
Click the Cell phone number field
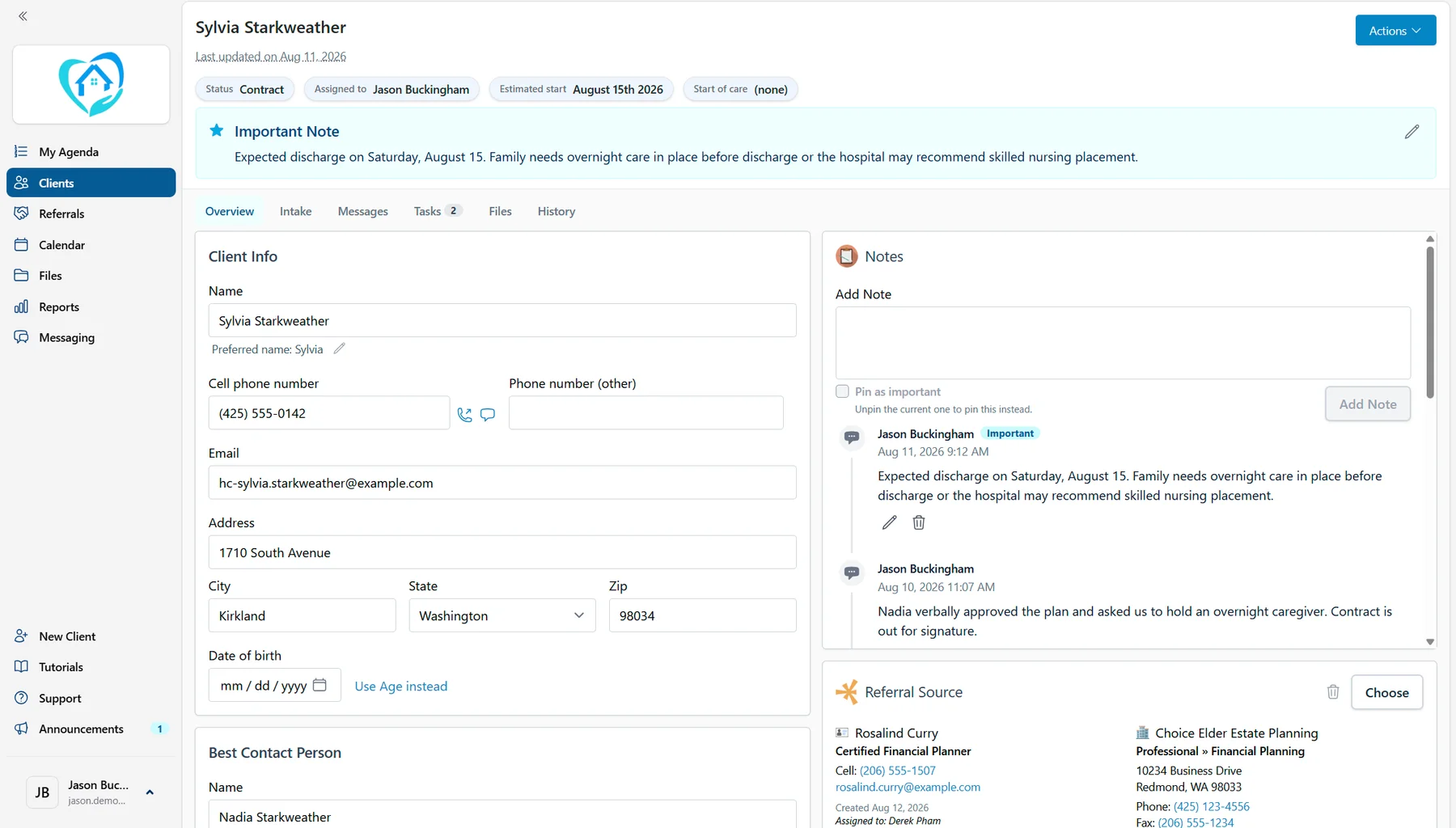pyautogui.click(x=329, y=412)
